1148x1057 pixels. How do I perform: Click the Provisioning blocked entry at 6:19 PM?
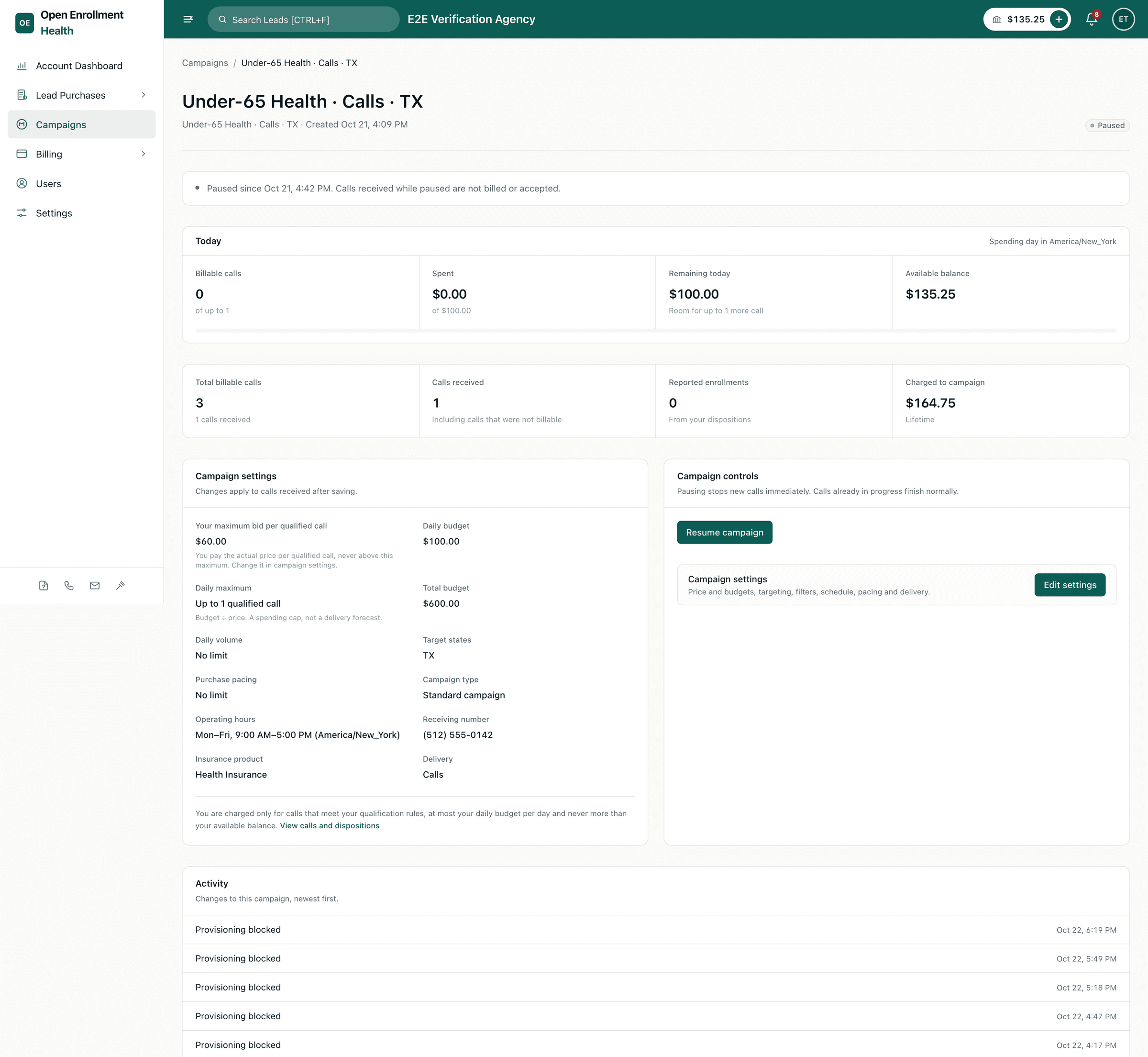click(x=655, y=930)
